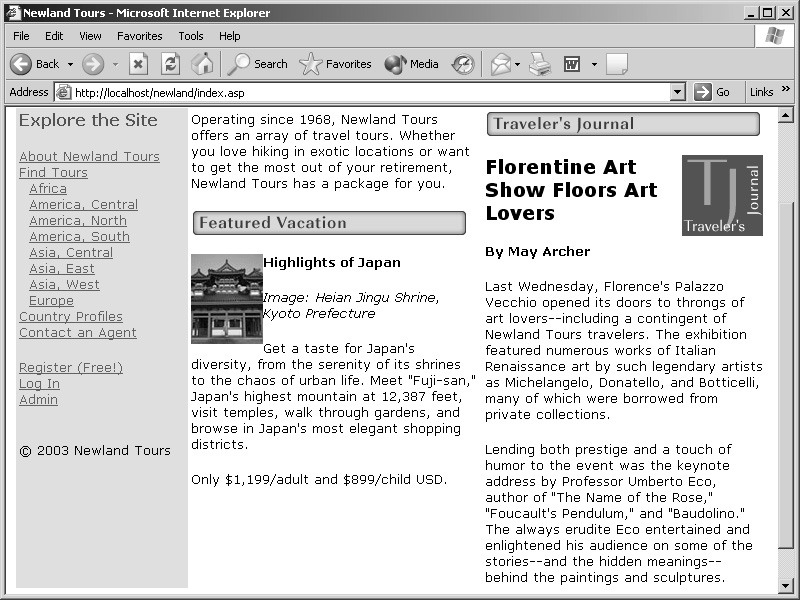Expand the Mail options dropdown
This screenshot has width=800, height=600.
pyautogui.click(x=517, y=64)
